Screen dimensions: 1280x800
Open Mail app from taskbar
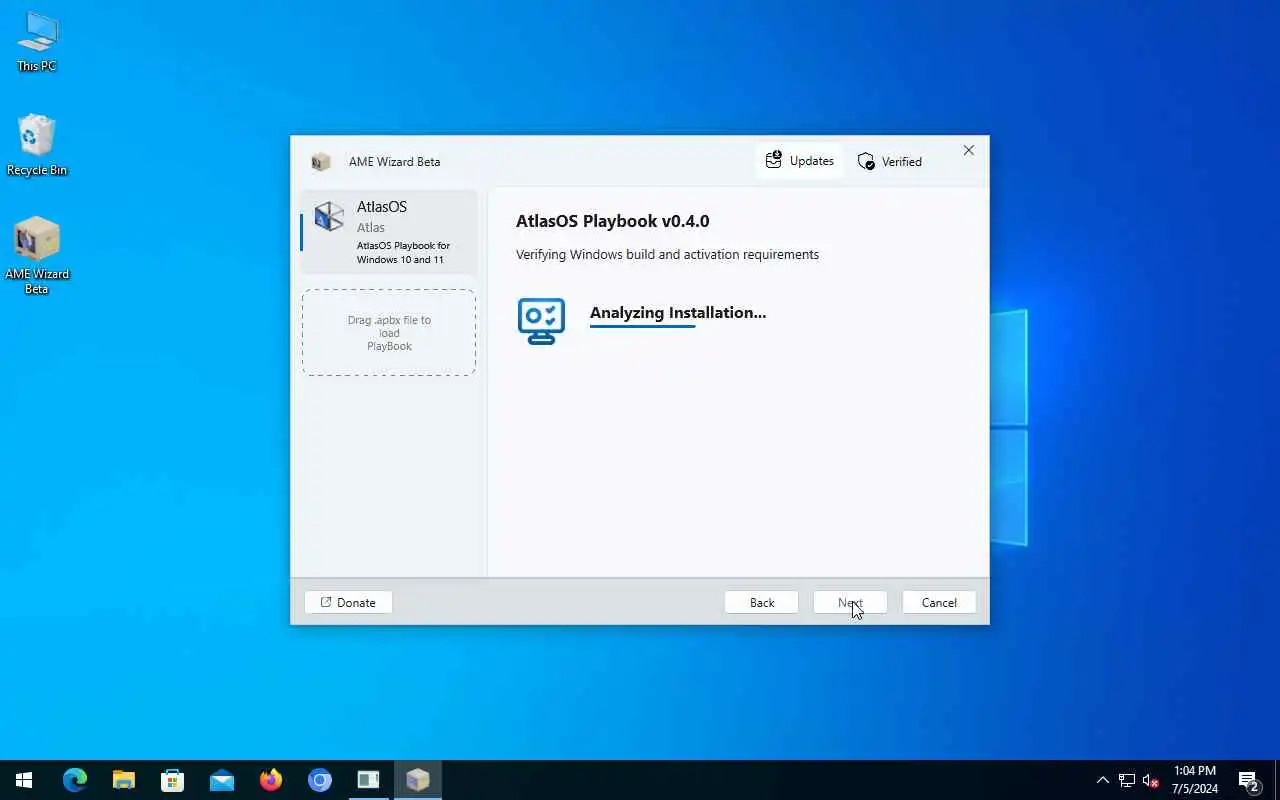point(222,780)
